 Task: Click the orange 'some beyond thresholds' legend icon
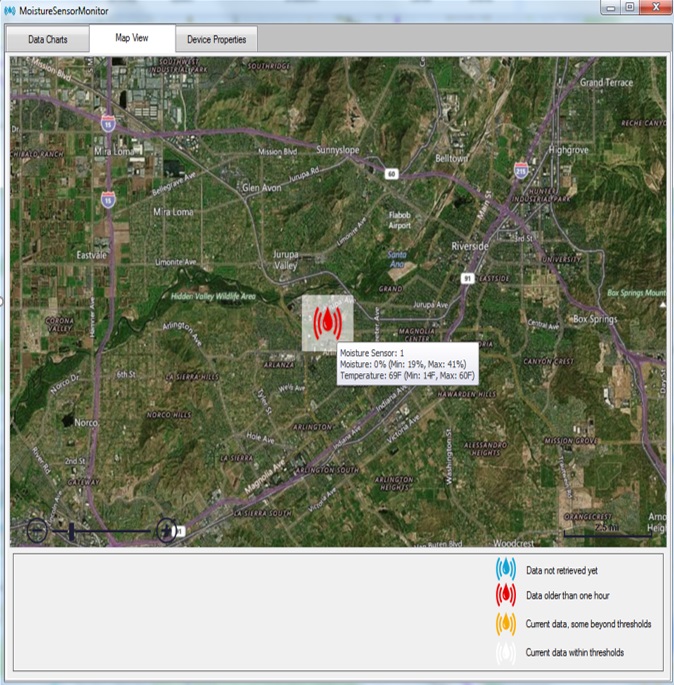(506, 624)
